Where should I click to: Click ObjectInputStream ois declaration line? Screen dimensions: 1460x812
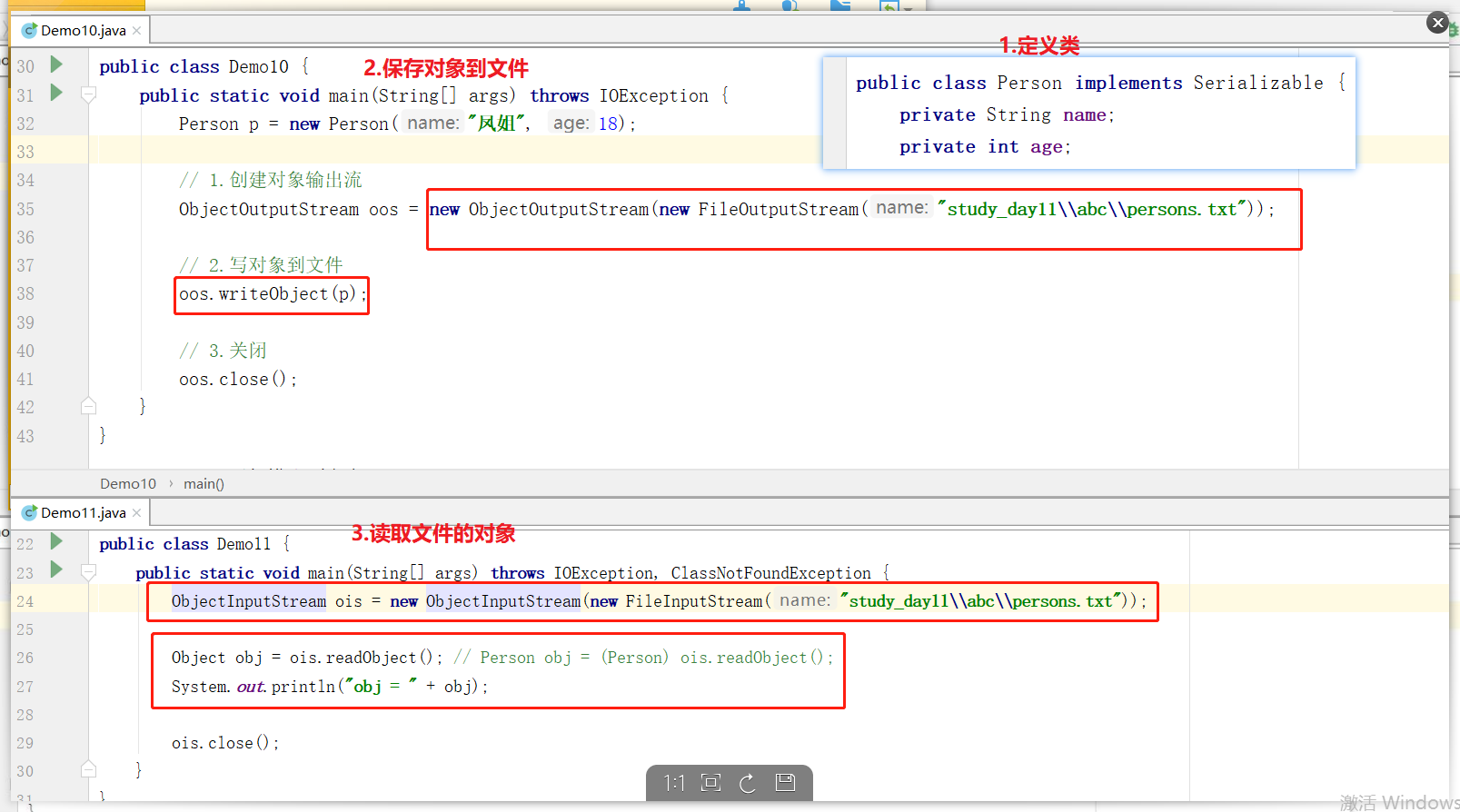point(659,601)
